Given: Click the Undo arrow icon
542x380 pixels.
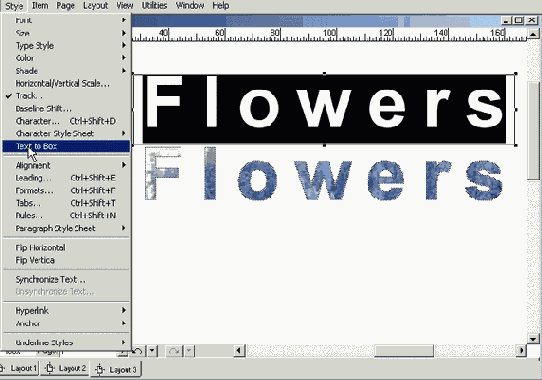Looking at the screenshot, I should click(x=138, y=351).
